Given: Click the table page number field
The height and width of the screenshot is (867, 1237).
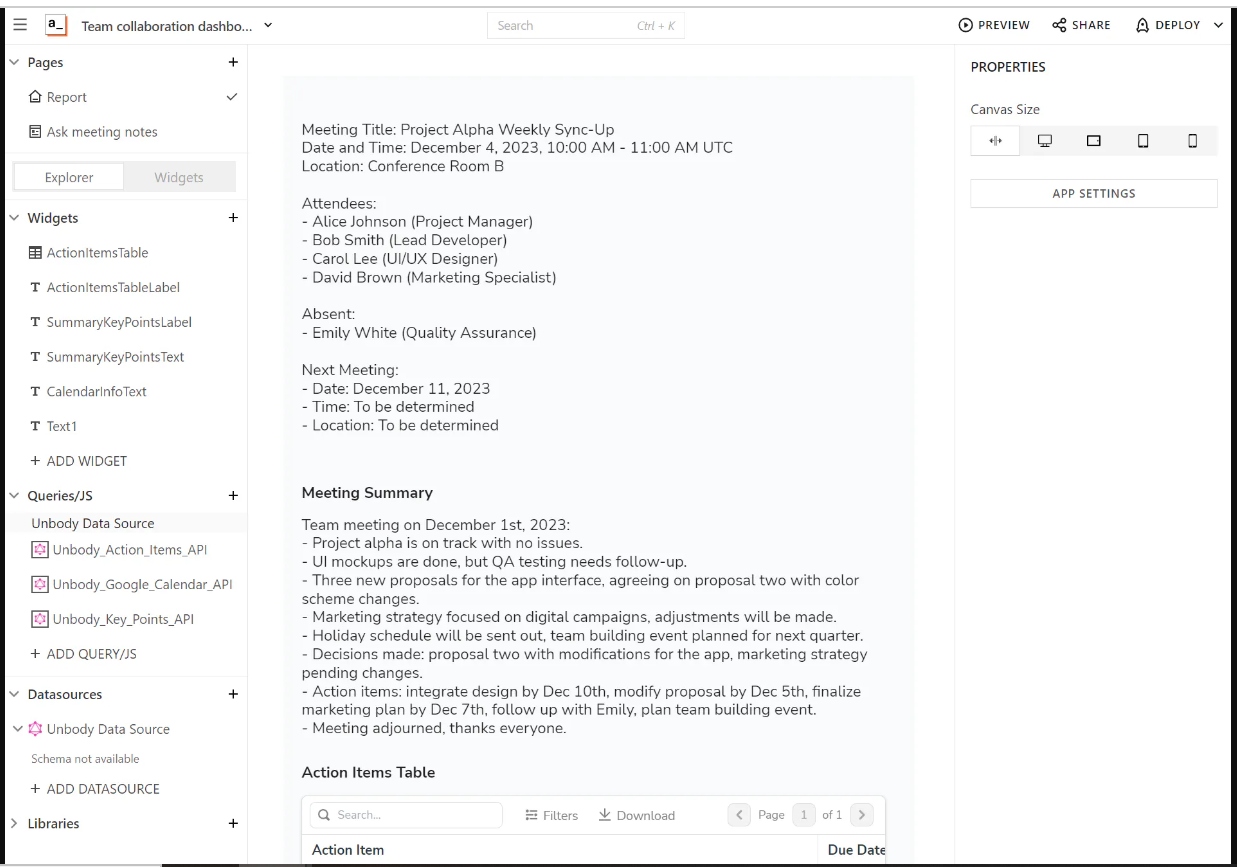Looking at the screenshot, I should [804, 815].
